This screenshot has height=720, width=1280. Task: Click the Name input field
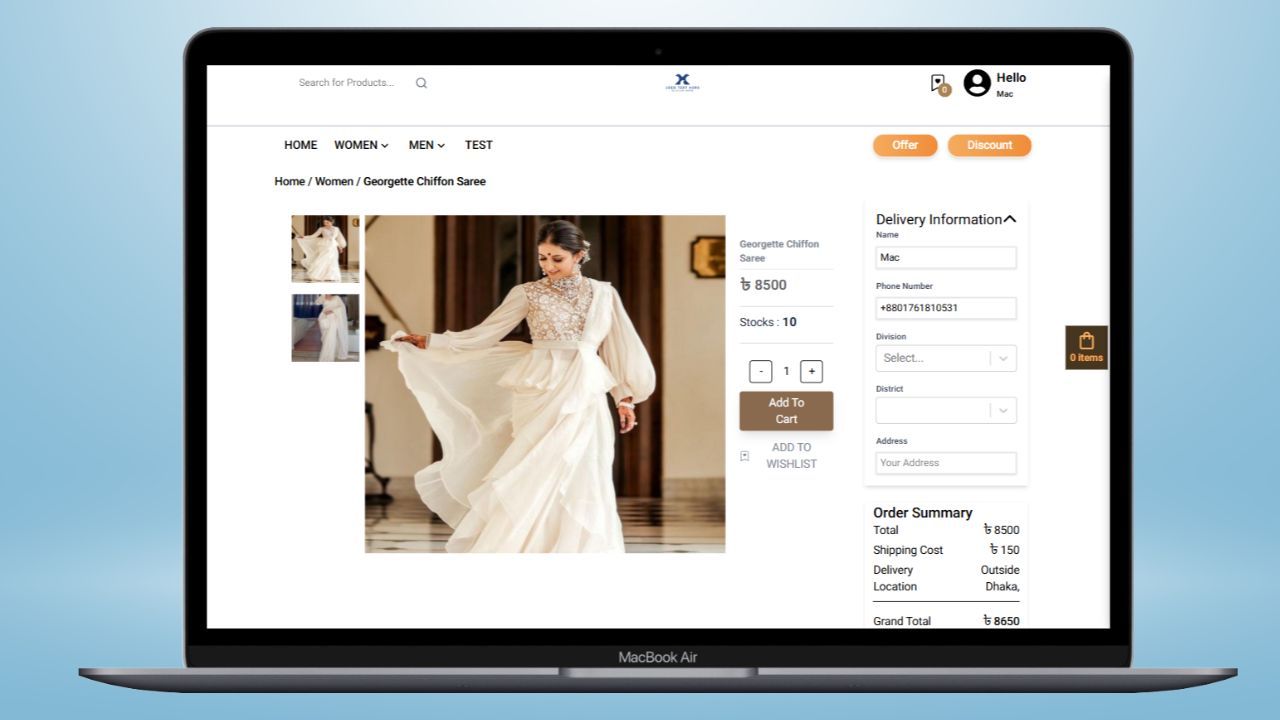click(946, 258)
